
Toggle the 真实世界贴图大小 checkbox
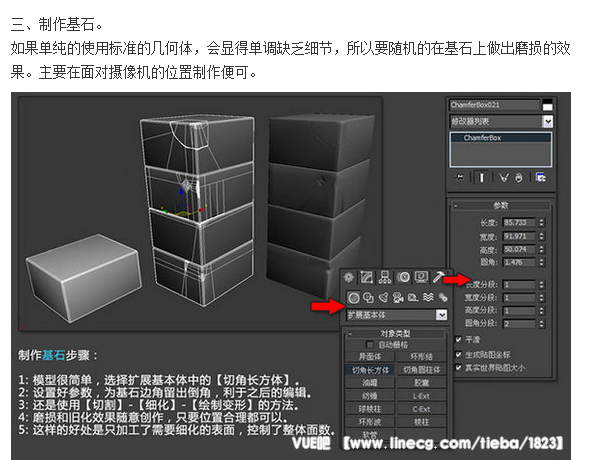[458, 367]
